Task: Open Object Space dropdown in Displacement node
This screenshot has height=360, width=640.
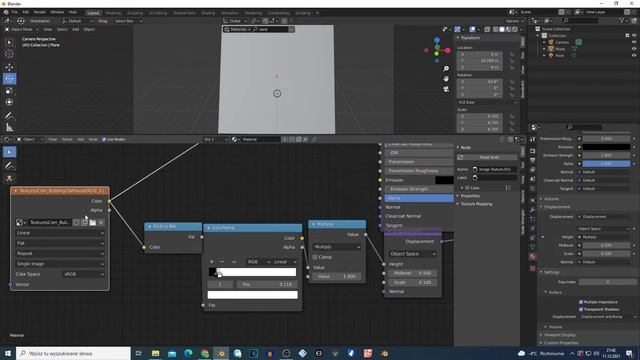Action: point(413,254)
